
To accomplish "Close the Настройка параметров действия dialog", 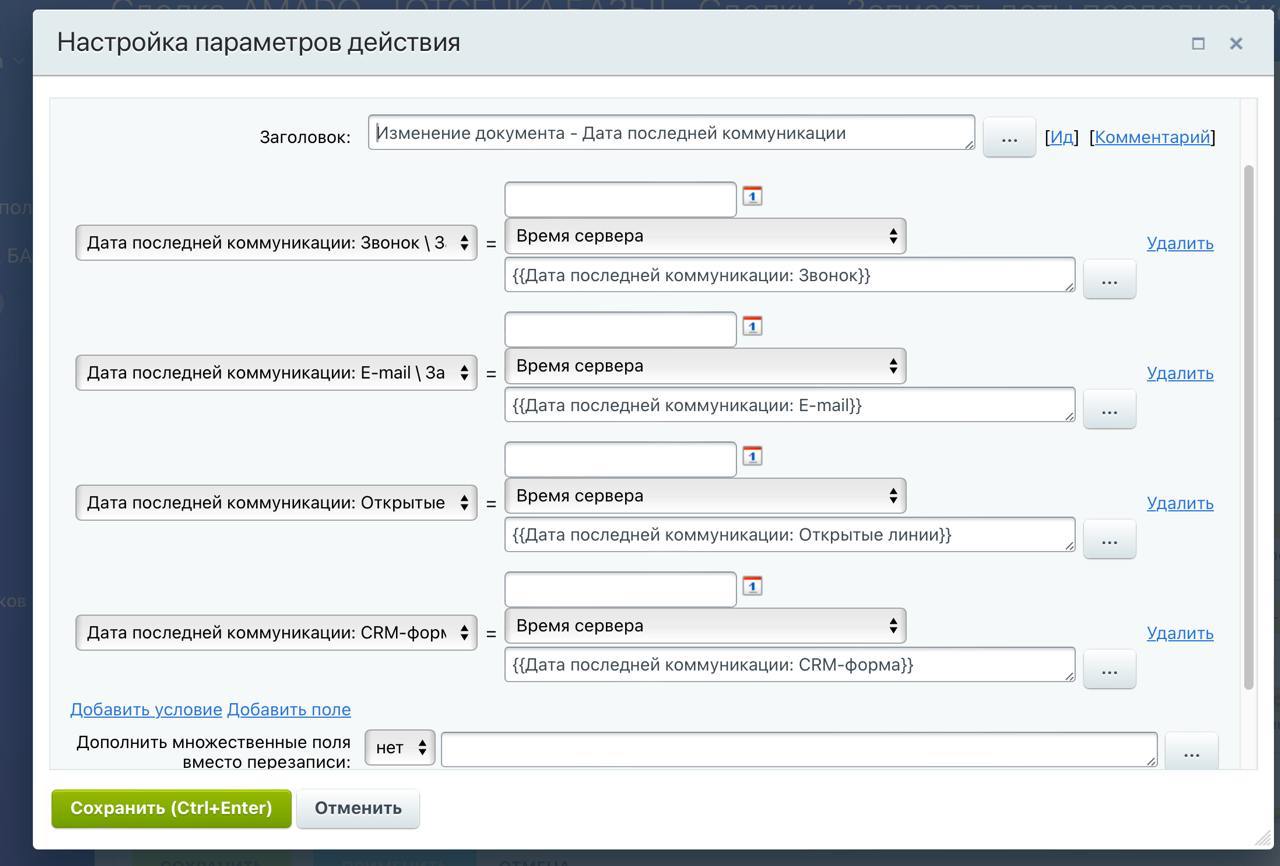I will click(x=1236, y=43).
